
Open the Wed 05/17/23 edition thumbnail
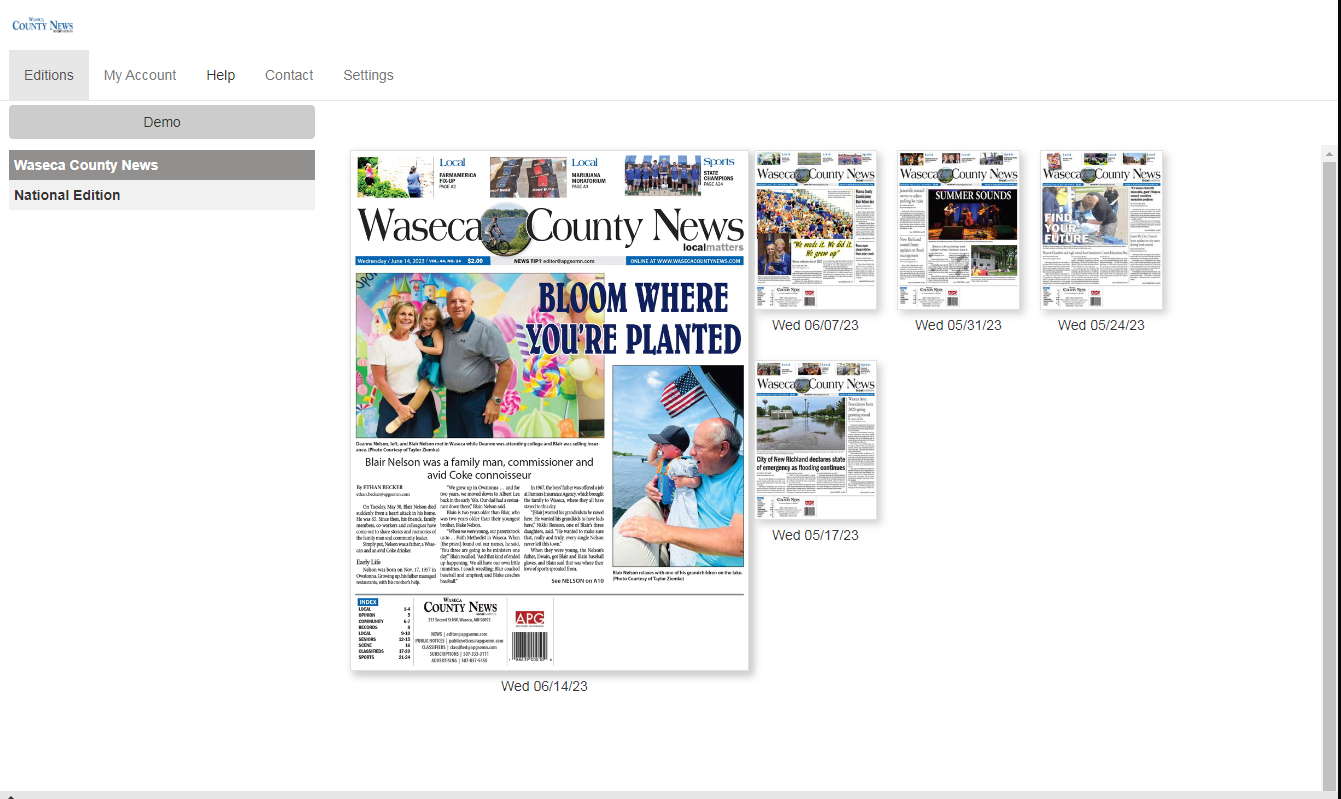pos(816,440)
